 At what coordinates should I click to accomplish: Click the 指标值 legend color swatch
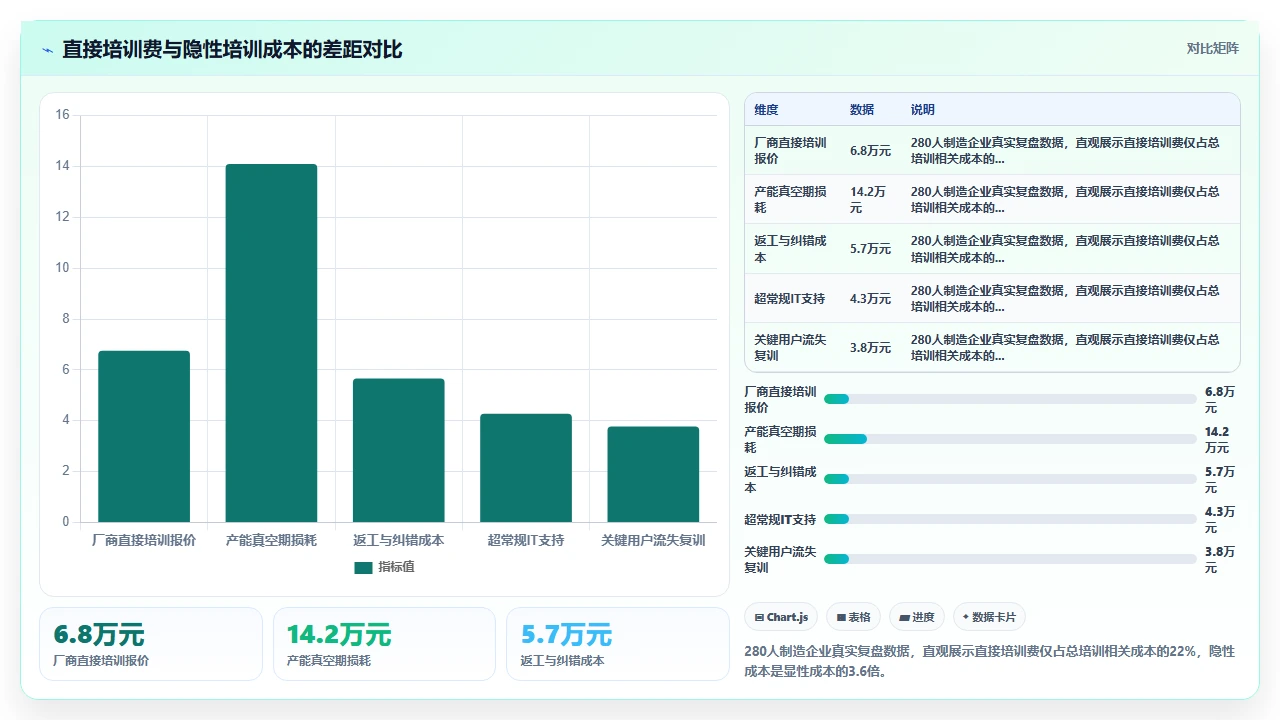(363, 567)
